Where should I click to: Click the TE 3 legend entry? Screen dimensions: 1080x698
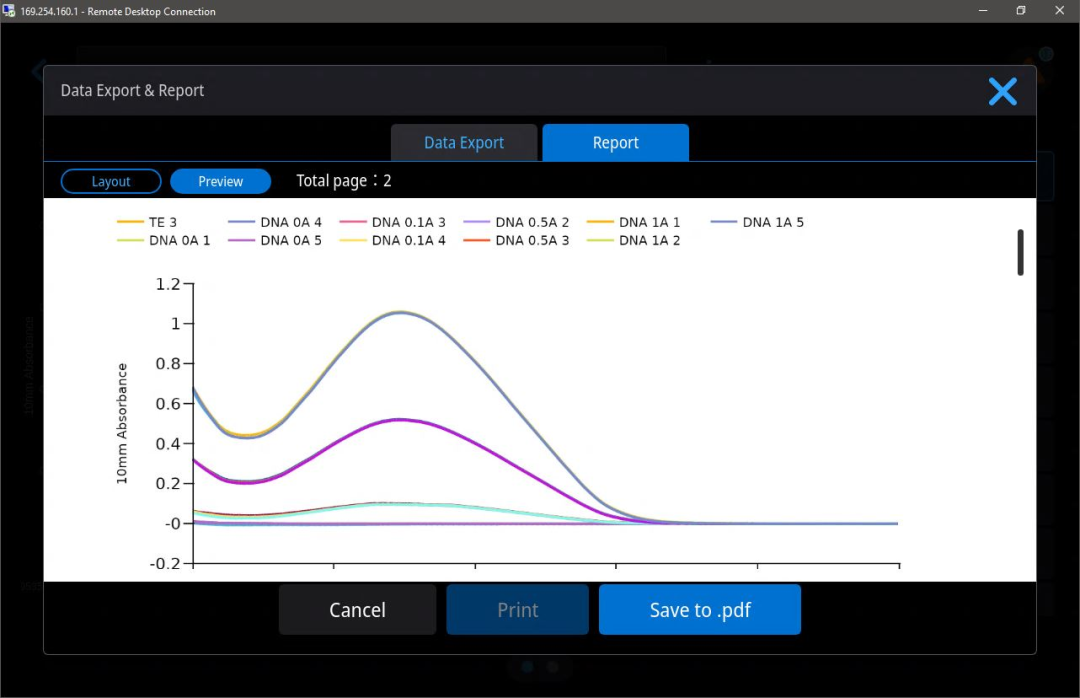pyautogui.click(x=147, y=222)
